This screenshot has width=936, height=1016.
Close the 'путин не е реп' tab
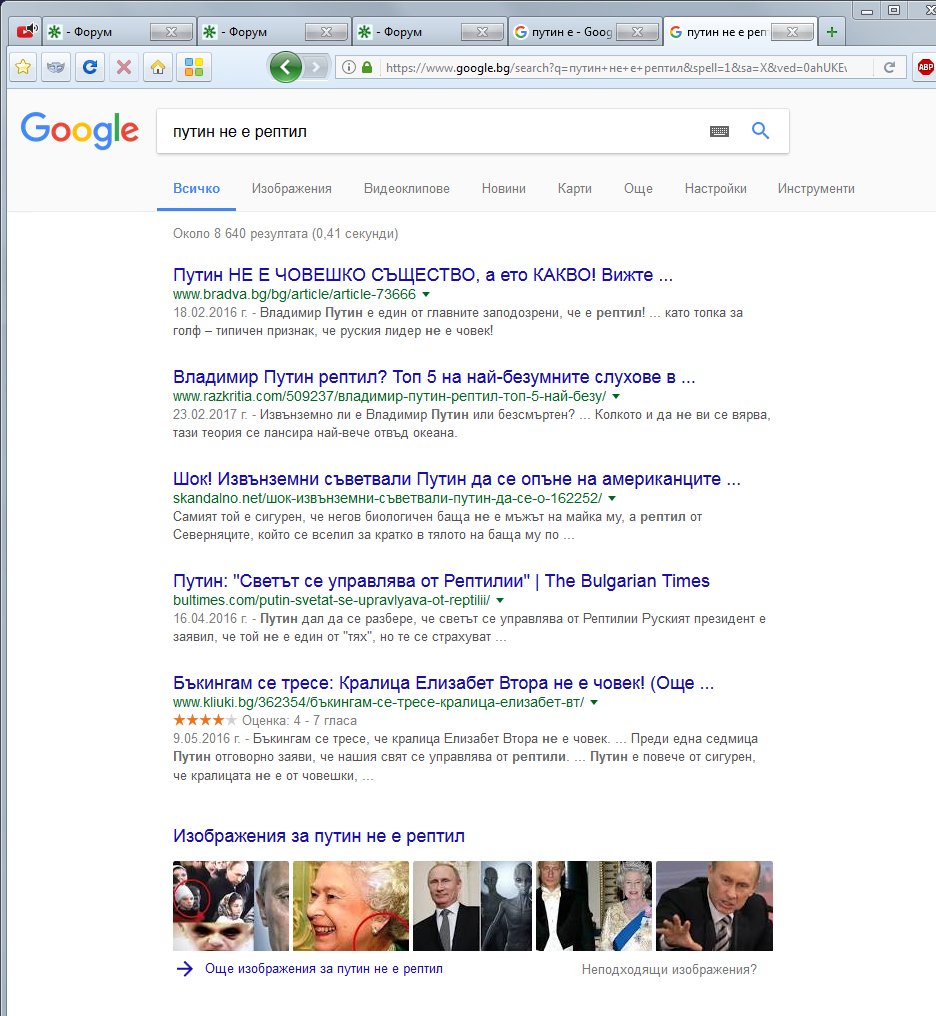(x=792, y=32)
